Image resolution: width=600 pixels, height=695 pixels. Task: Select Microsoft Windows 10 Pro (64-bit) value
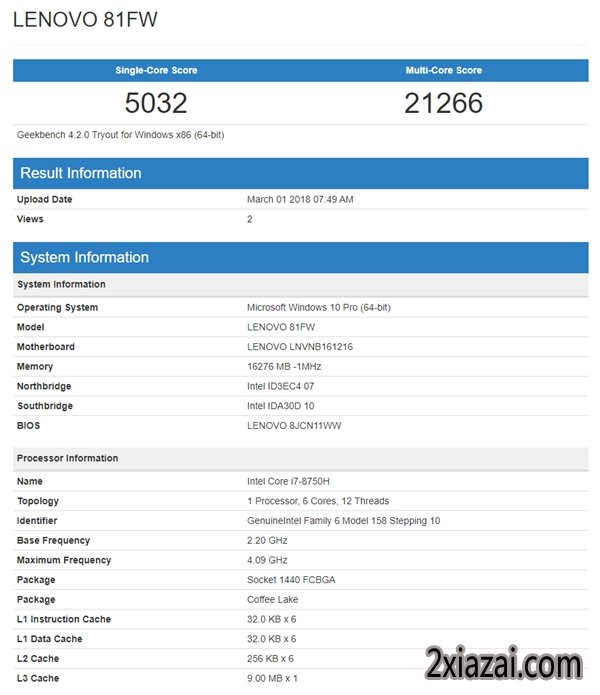coord(319,308)
